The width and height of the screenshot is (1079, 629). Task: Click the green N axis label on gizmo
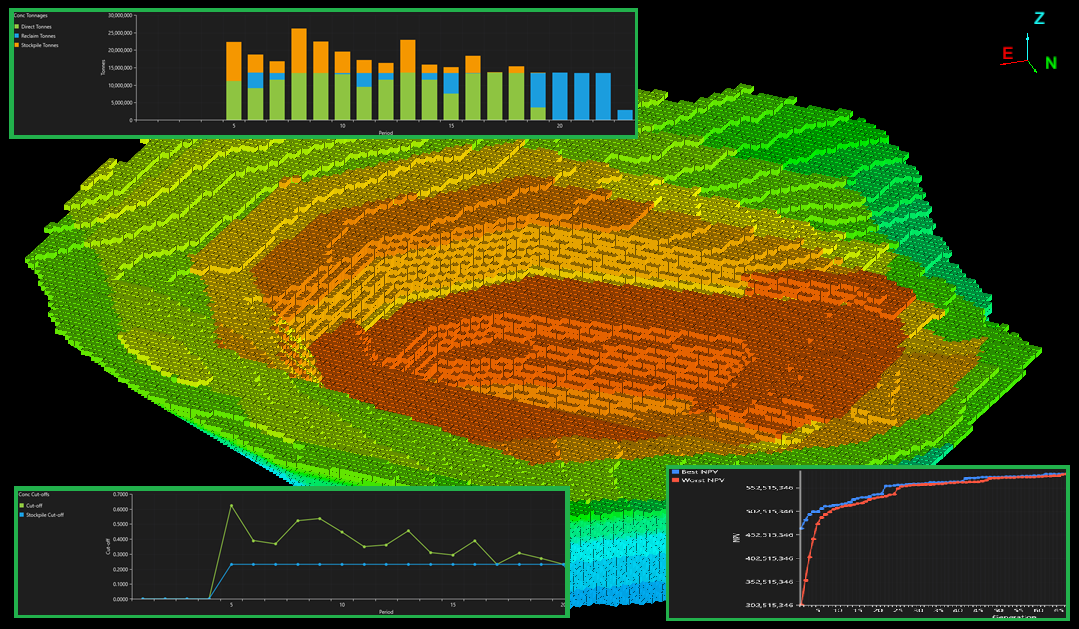coord(1051,63)
